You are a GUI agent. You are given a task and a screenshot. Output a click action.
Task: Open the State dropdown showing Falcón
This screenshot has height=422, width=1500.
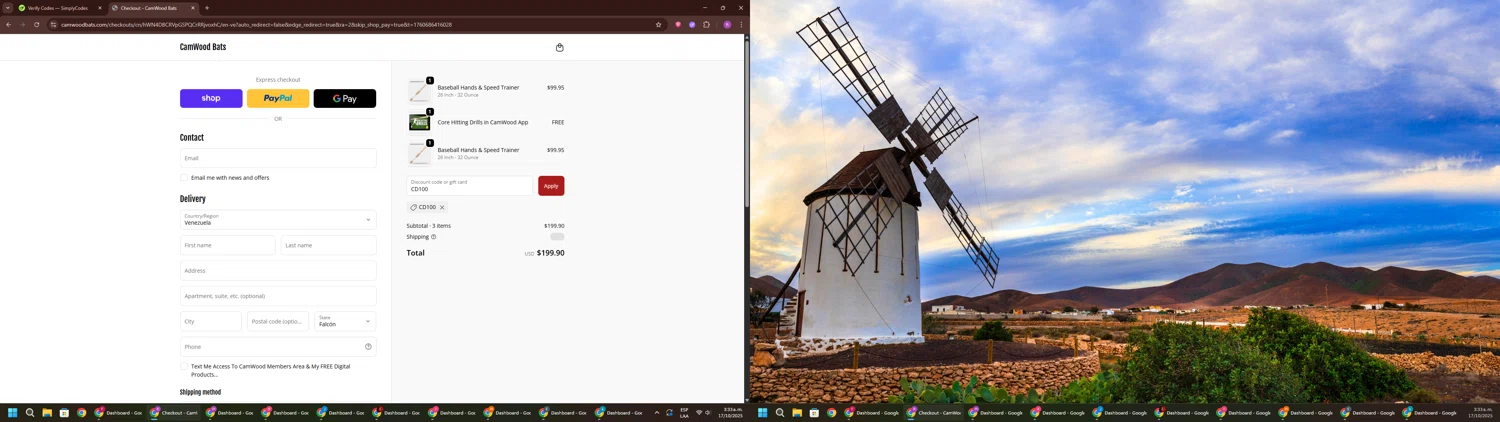[345, 321]
